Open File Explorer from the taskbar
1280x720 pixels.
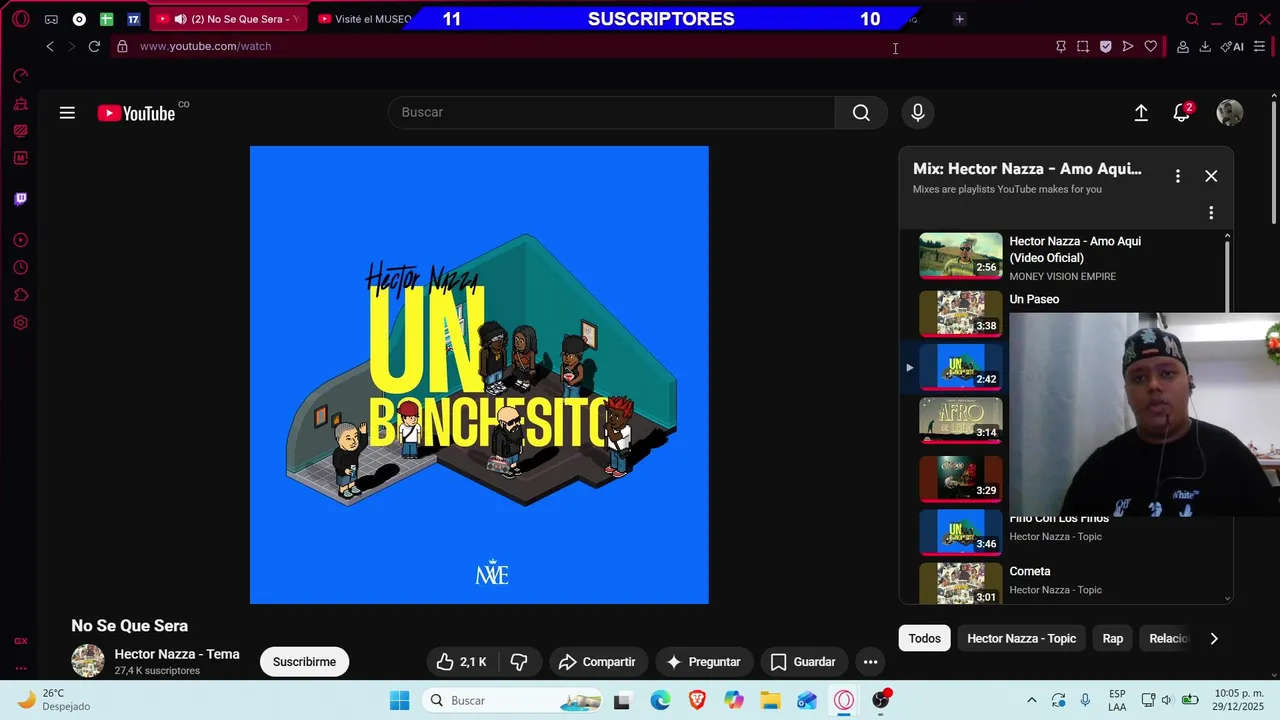coord(770,700)
